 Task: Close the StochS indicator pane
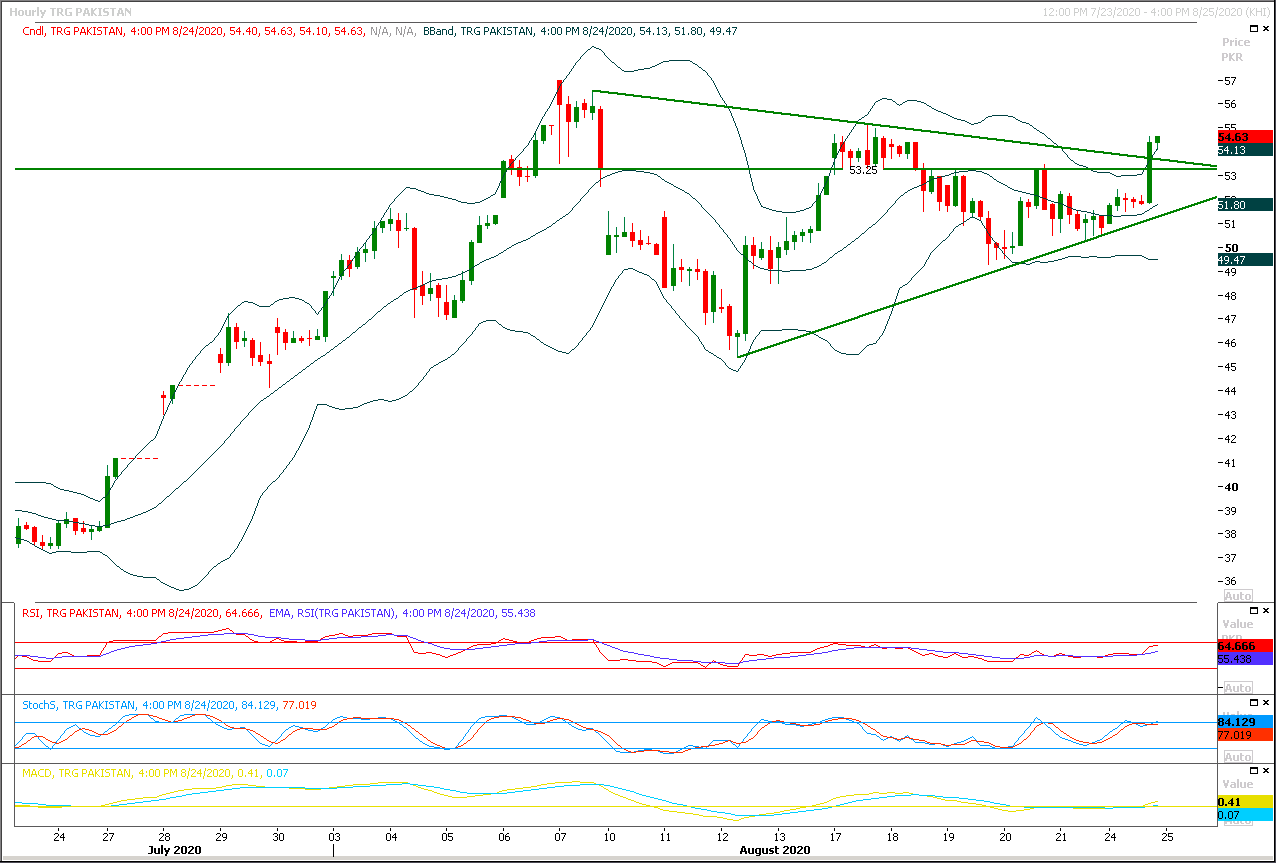[x=1267, y=703]
